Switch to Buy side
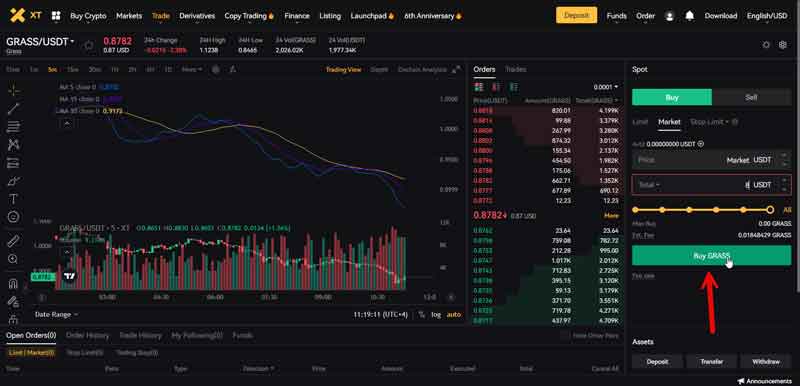This screenshot has width=800, height=386. [671, 97]
